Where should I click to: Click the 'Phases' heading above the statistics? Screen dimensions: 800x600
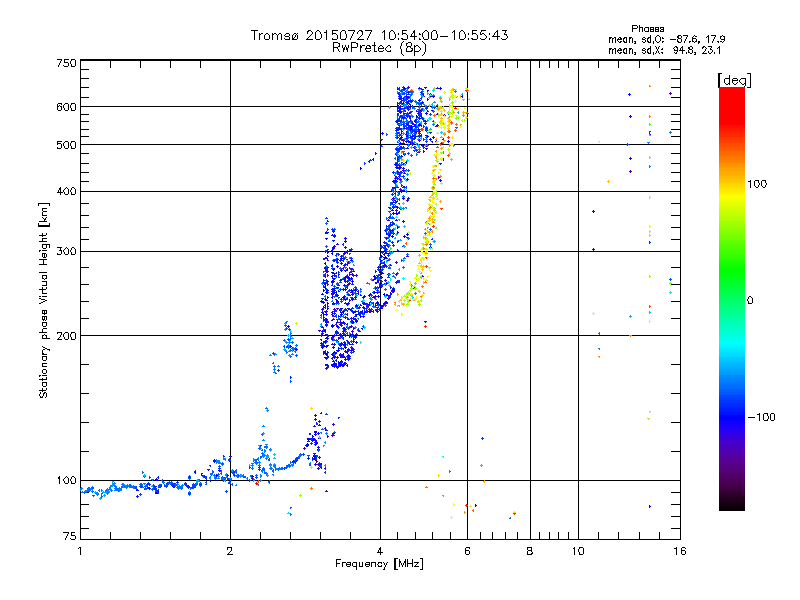click(x=647, y=29)
